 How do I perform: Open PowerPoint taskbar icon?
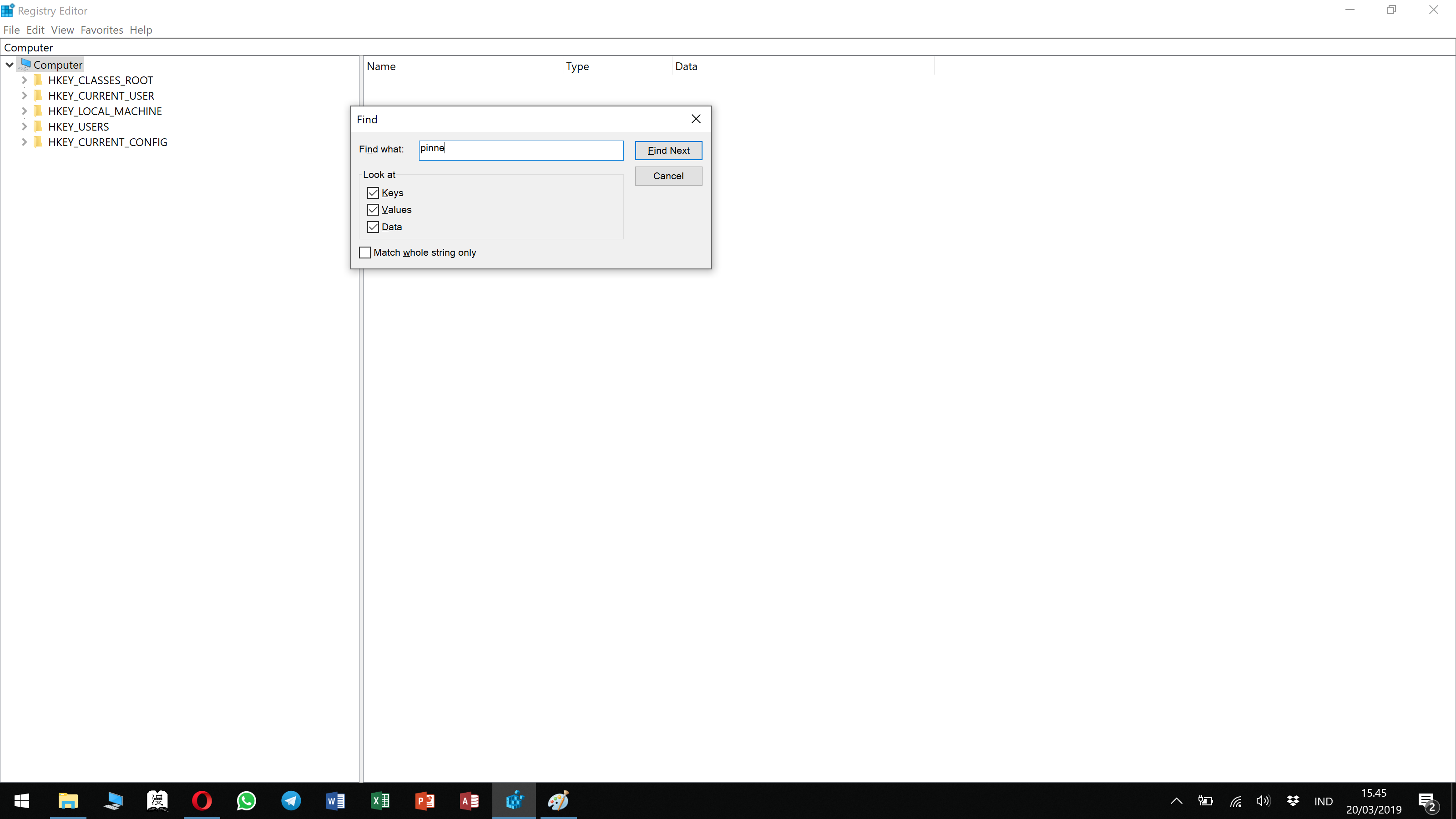point(425,800)
